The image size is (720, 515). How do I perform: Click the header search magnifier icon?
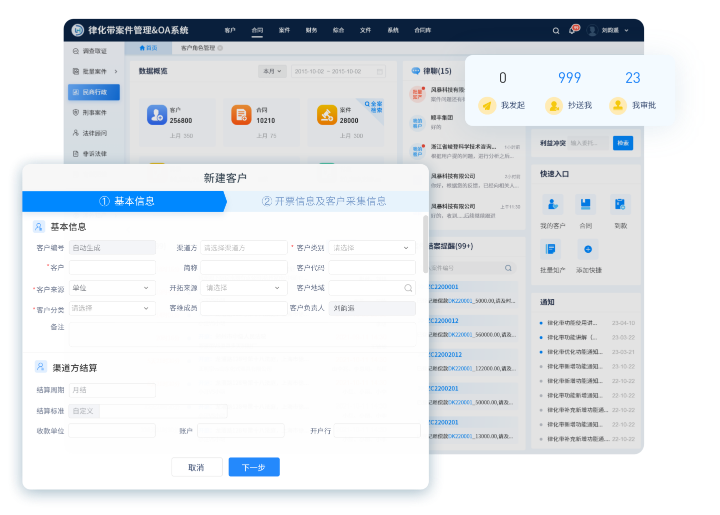tap(556, 31)
